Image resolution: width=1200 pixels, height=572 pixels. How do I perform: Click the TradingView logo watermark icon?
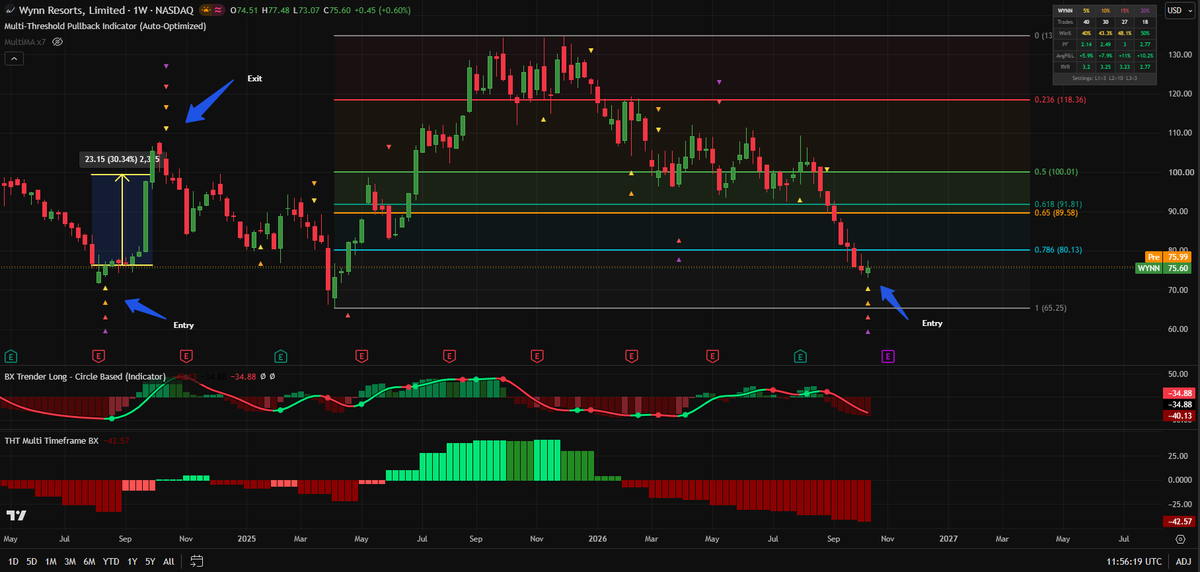point(16,515)
